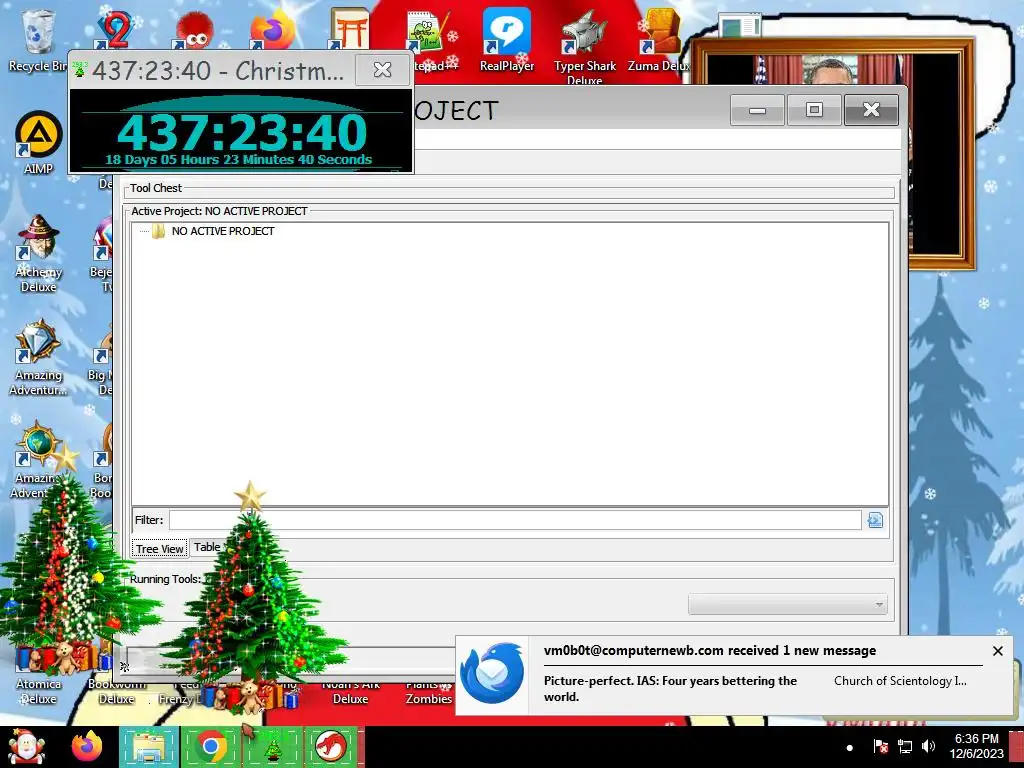This screenshot has width=1024, height=768.
Task: Switch to Chrome on the taskbar
Action: (210, 747)
